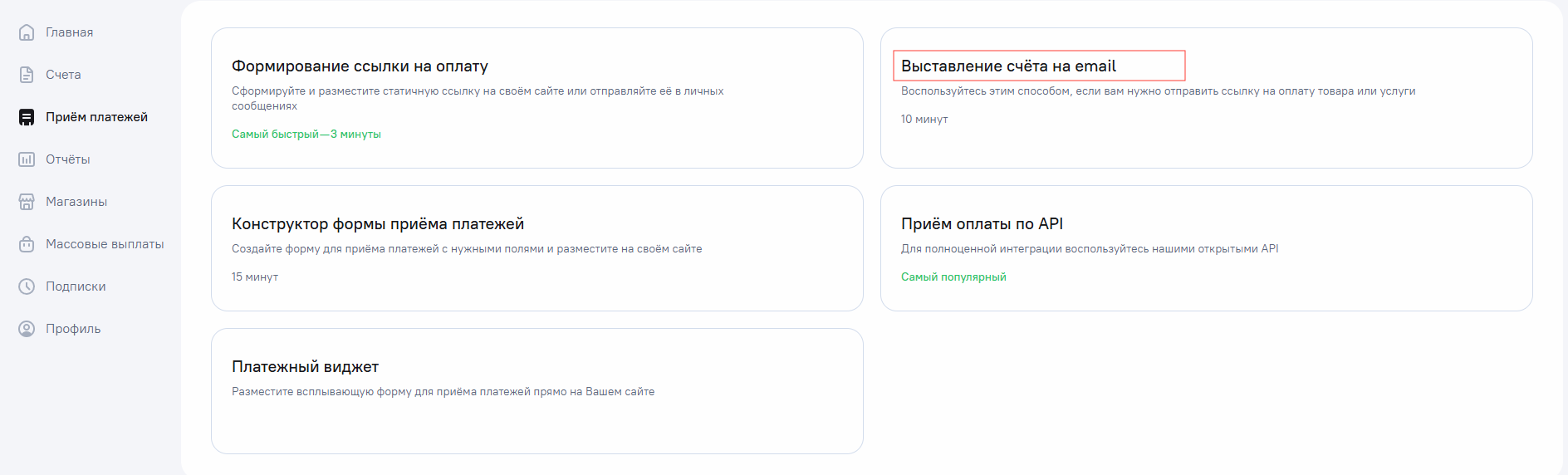Open the Главная menu item
Viewport: 1568px width, 475px height.
(x=69, y=32)
